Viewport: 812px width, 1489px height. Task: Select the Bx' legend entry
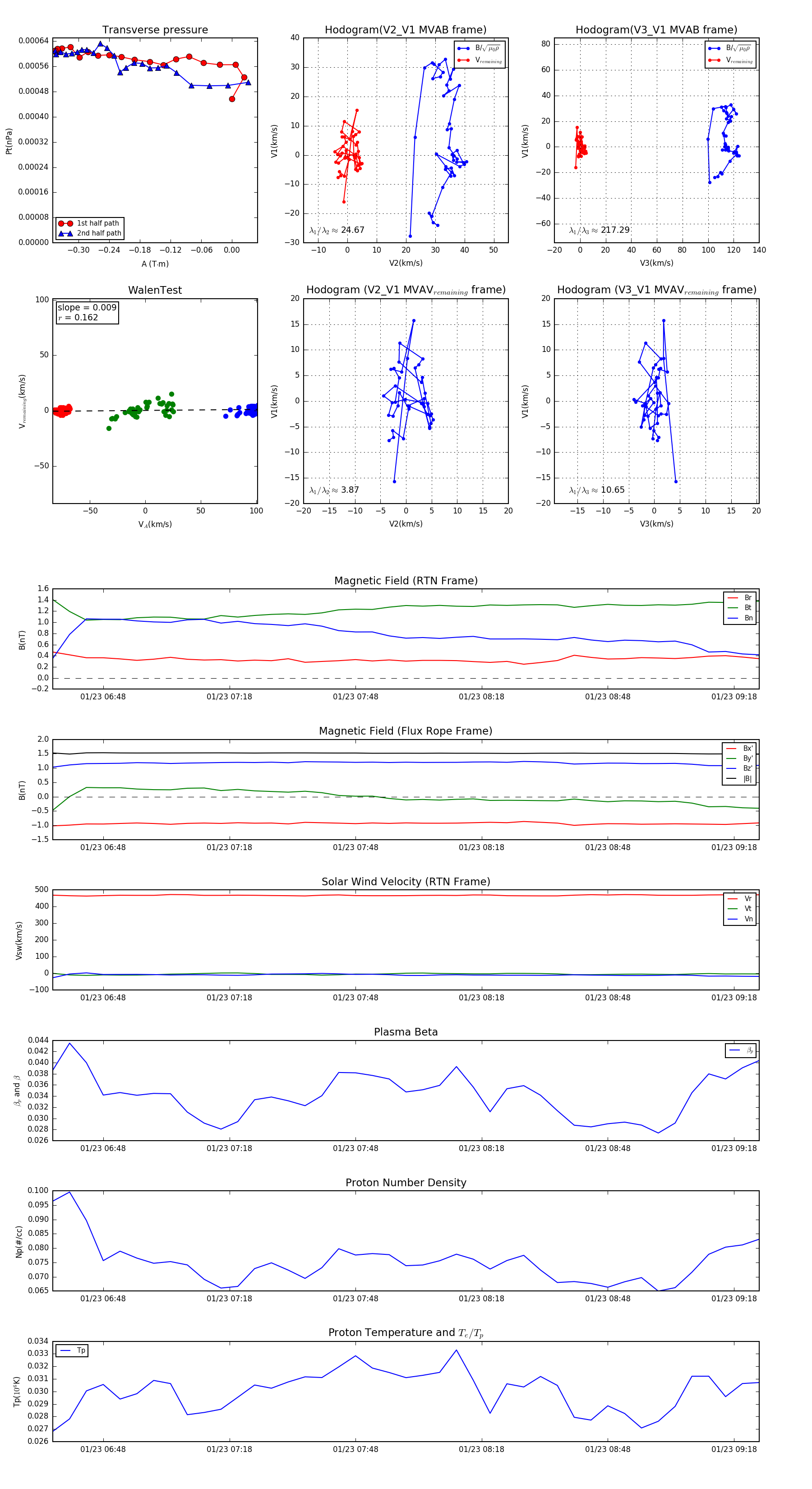pyautogui.click(x=739, y=749)
